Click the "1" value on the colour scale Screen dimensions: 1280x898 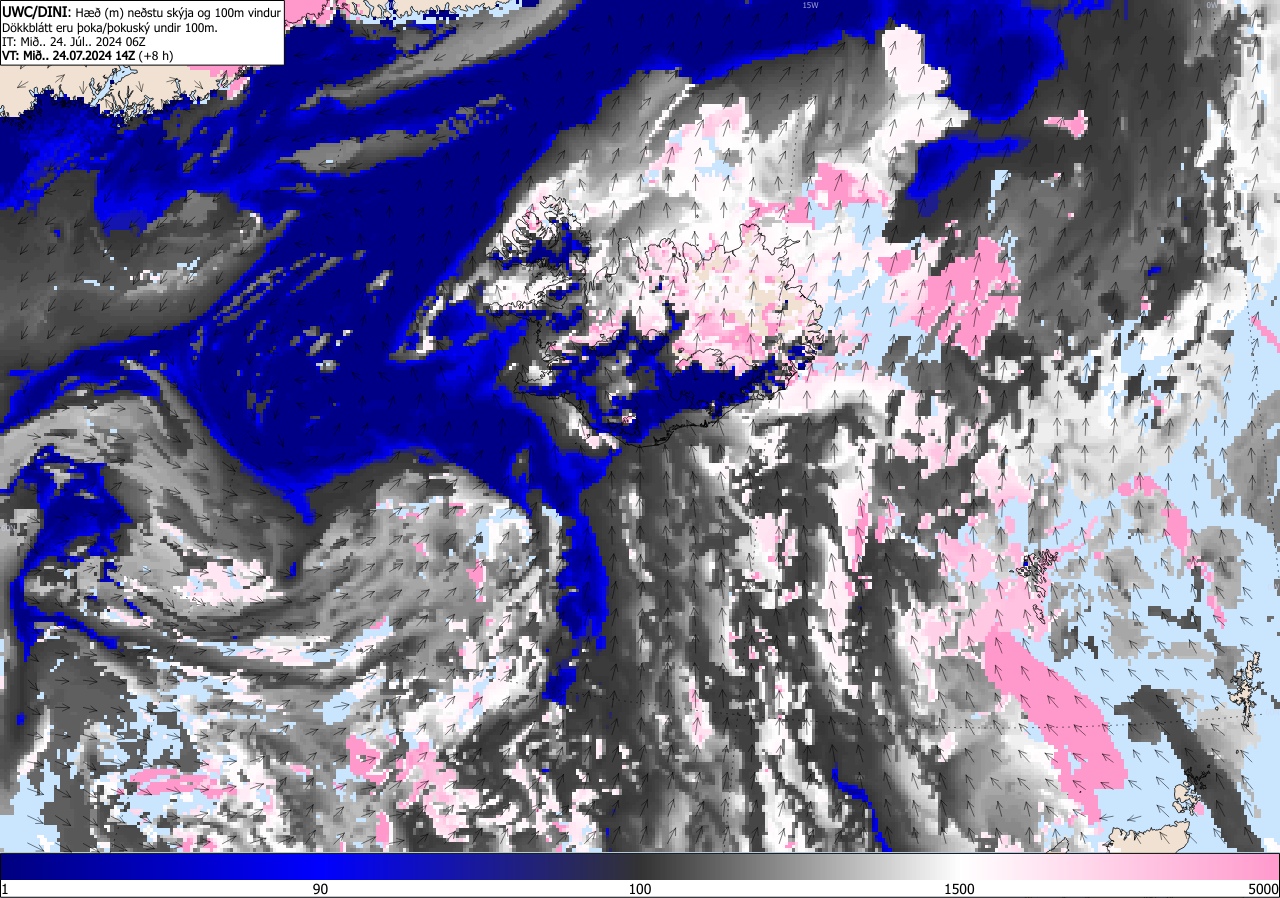(5, 889)
